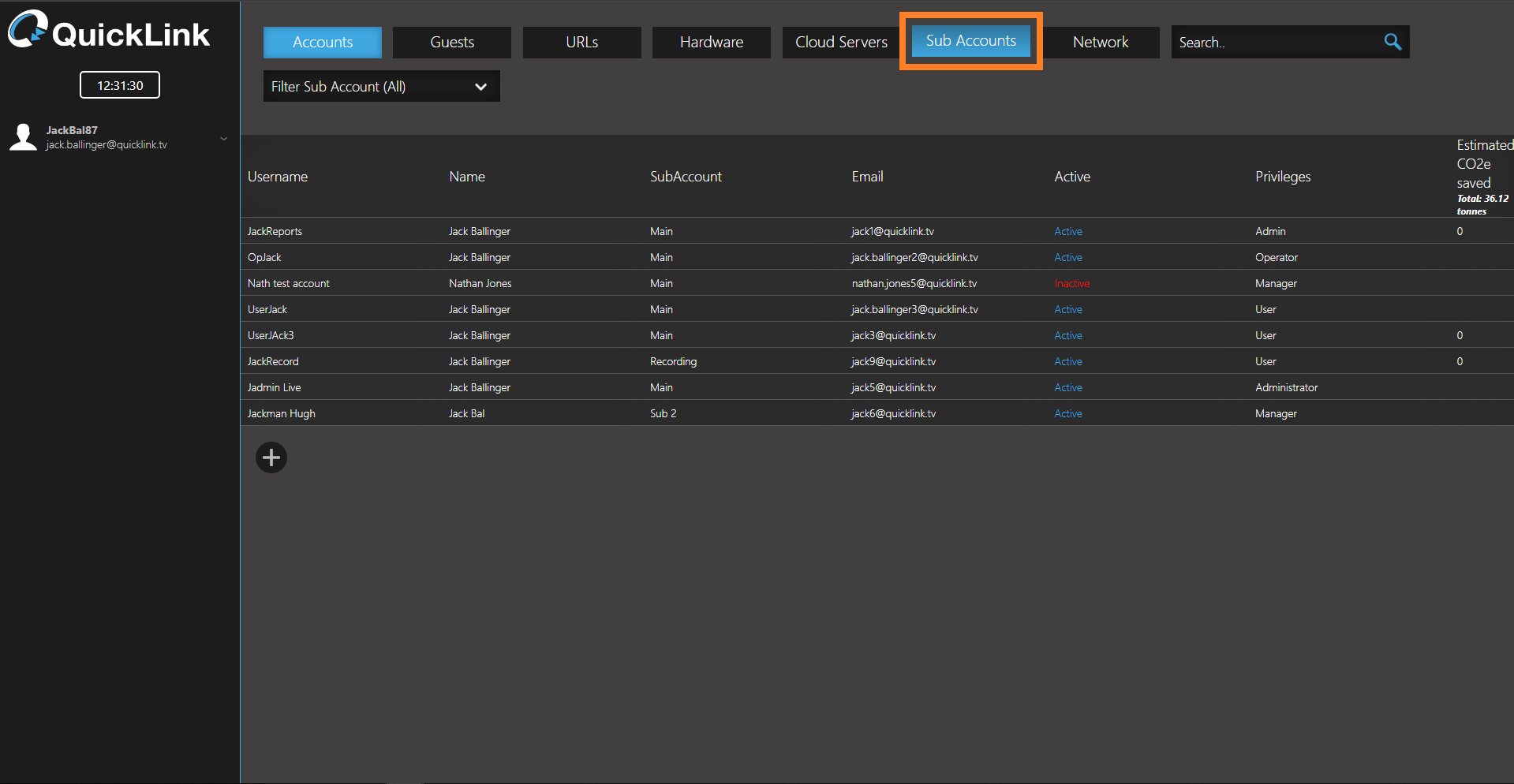The image size is (1514, 784).
Task: Switch to the Guests tab
Action: [x=452, y=43]
